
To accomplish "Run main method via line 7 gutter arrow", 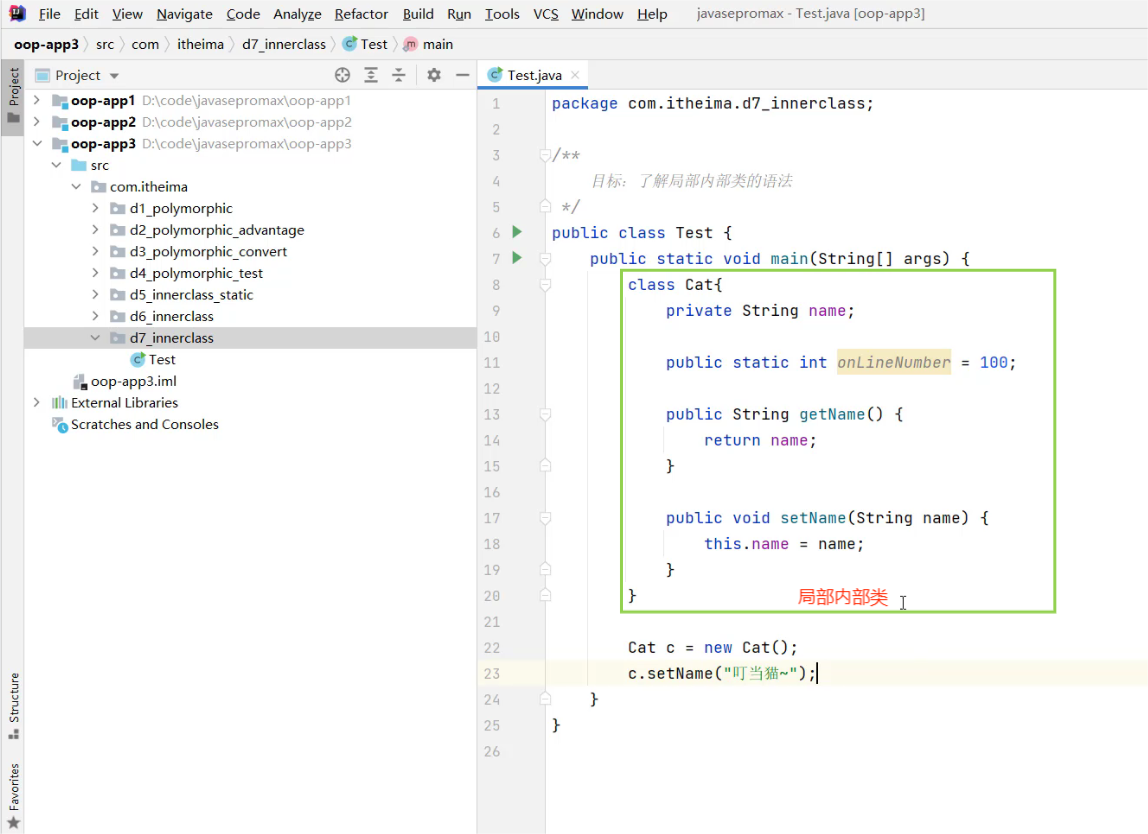I will [x=517, y=258].
